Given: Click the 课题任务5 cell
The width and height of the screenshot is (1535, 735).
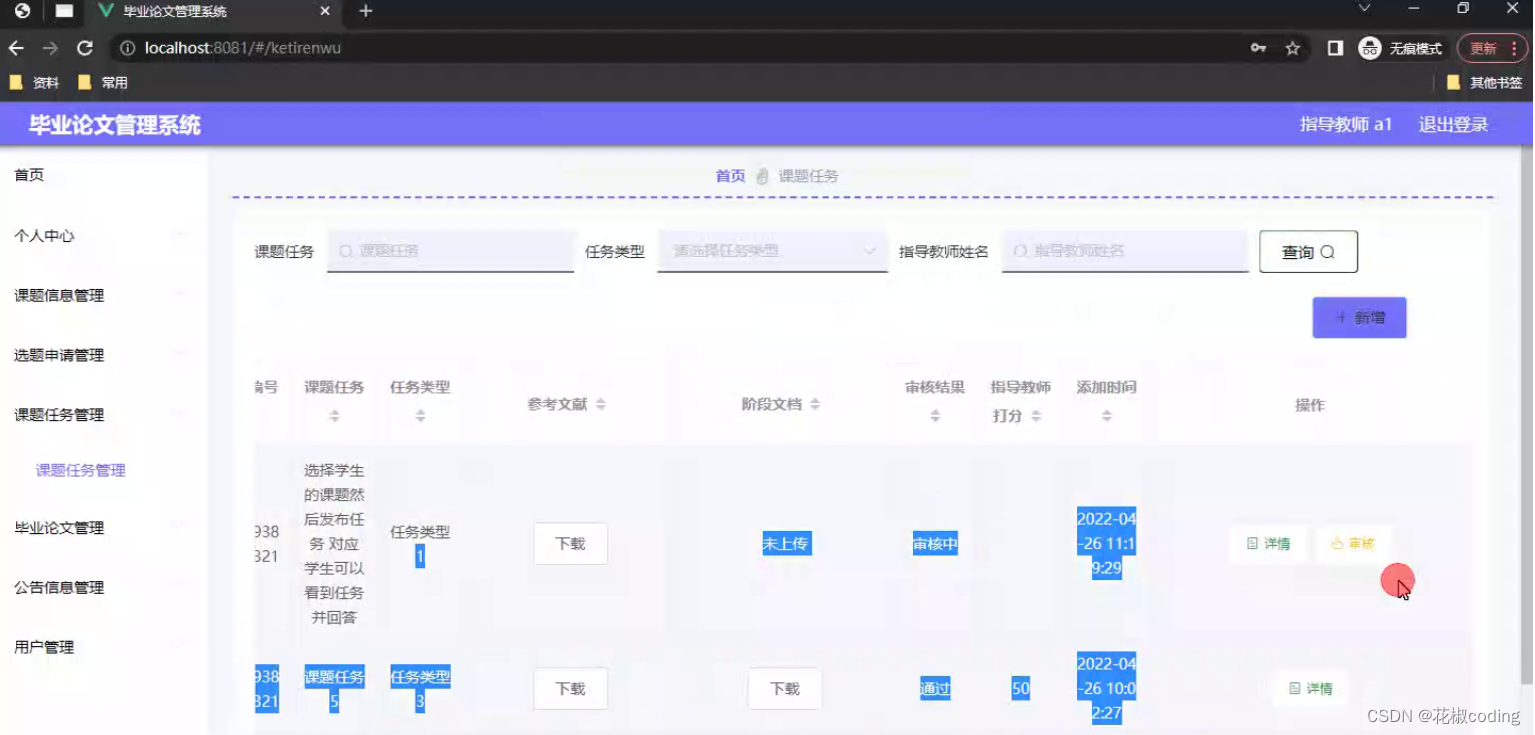Looking at the screenshot, I should pyautogui.click(x=334, y=689).
